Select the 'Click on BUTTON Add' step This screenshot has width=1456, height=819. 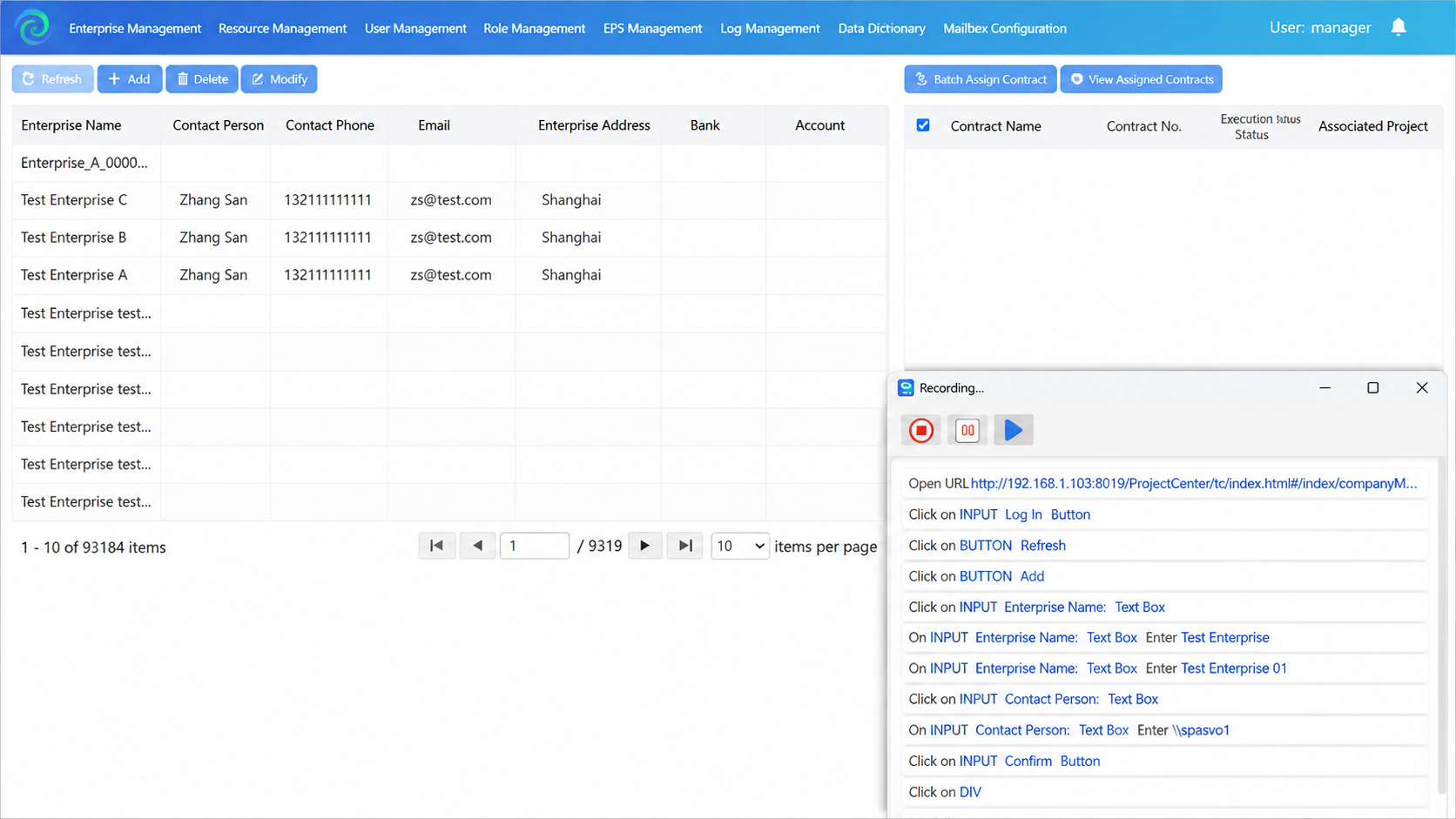coord(1165,576)
